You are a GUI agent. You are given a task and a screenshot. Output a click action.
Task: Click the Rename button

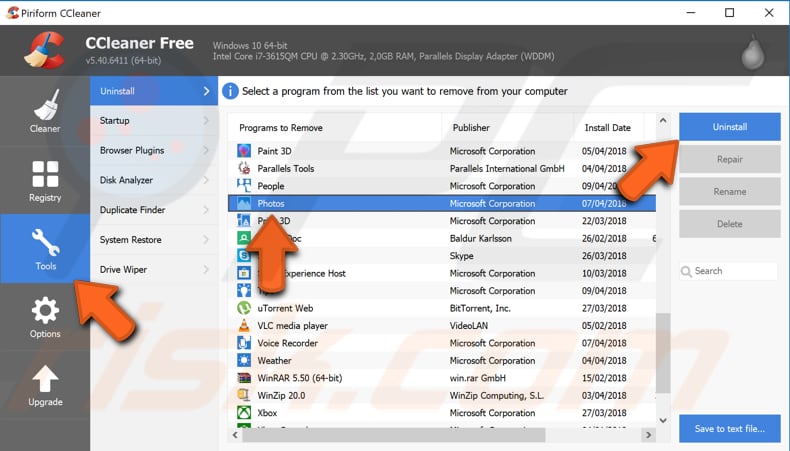(x=730, y=191)
